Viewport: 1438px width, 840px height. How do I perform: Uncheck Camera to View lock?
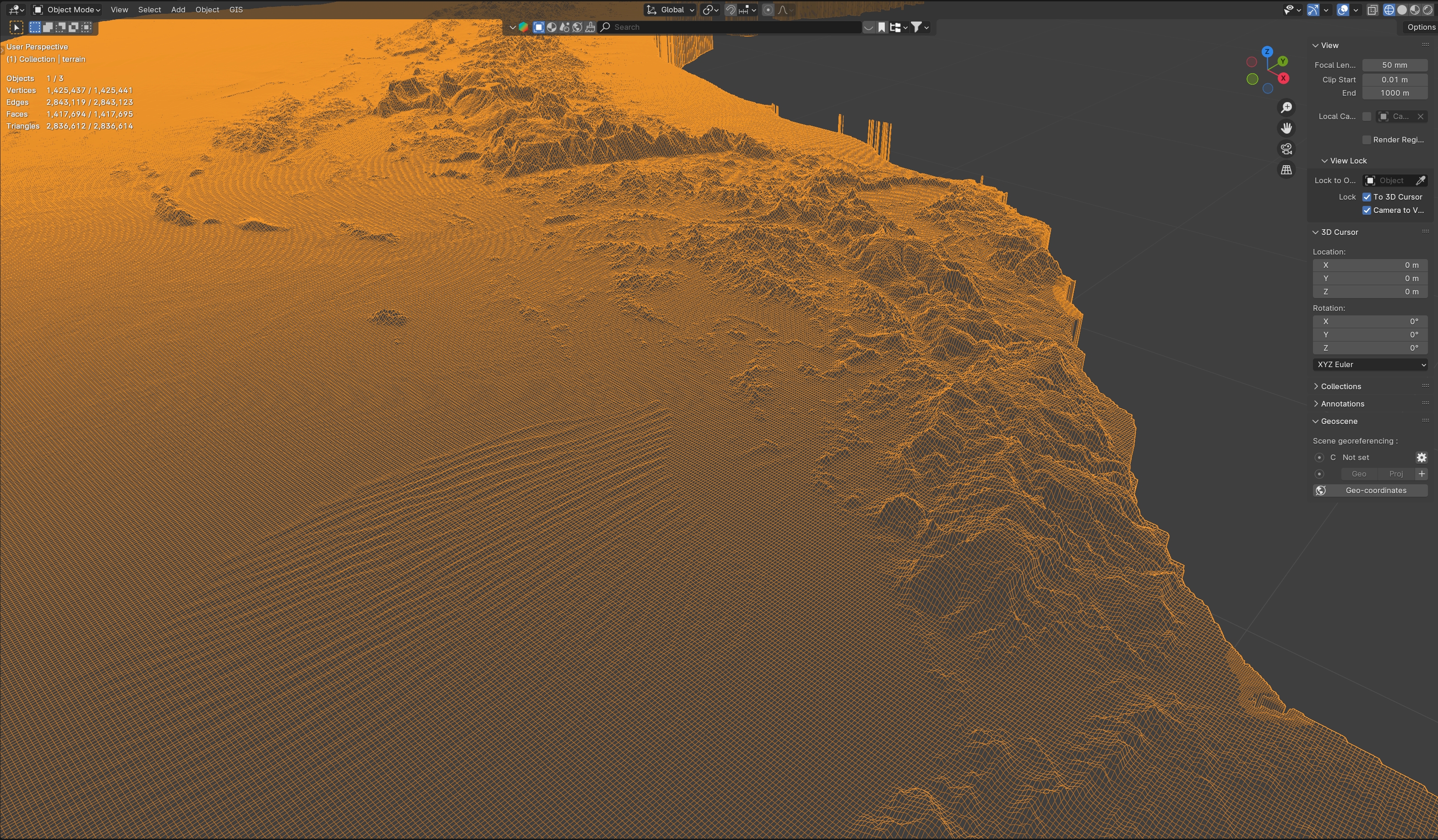point(1367,211)
